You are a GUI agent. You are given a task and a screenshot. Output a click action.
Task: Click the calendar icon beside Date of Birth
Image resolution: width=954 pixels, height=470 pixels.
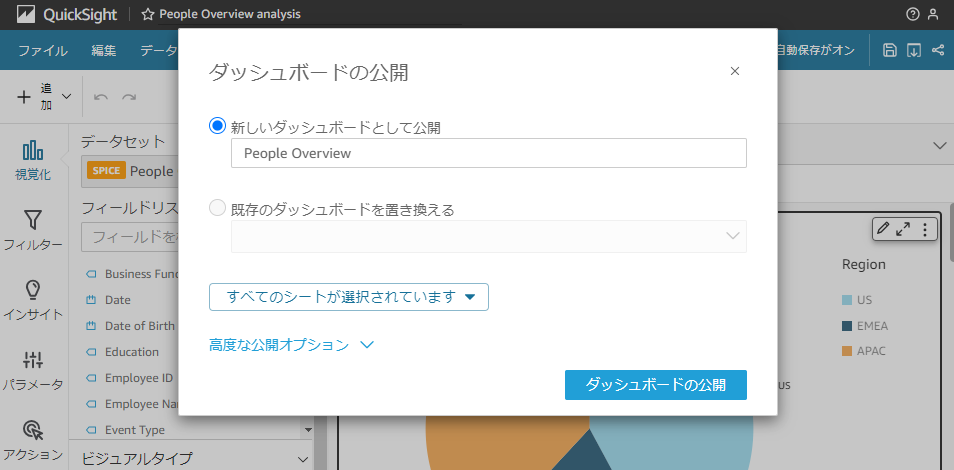[92, 326]
